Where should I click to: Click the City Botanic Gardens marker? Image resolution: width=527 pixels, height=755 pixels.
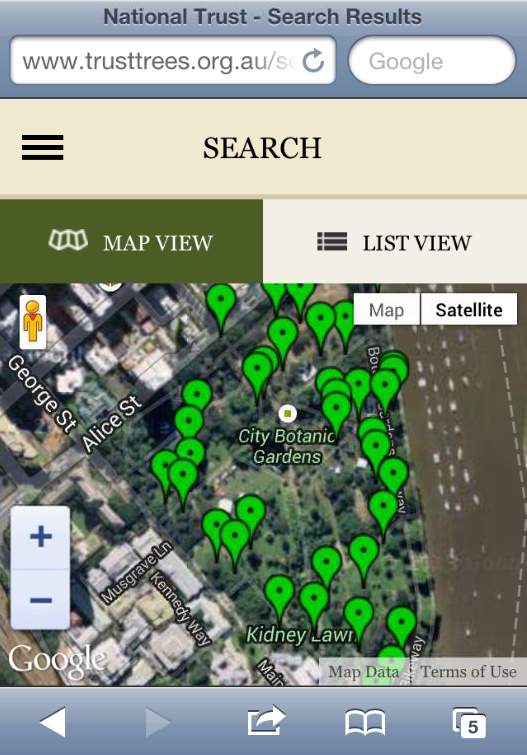click(288, 413)
